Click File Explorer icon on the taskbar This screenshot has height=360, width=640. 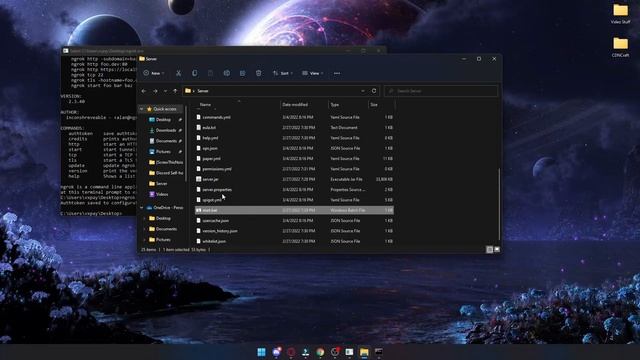(364, 352)
